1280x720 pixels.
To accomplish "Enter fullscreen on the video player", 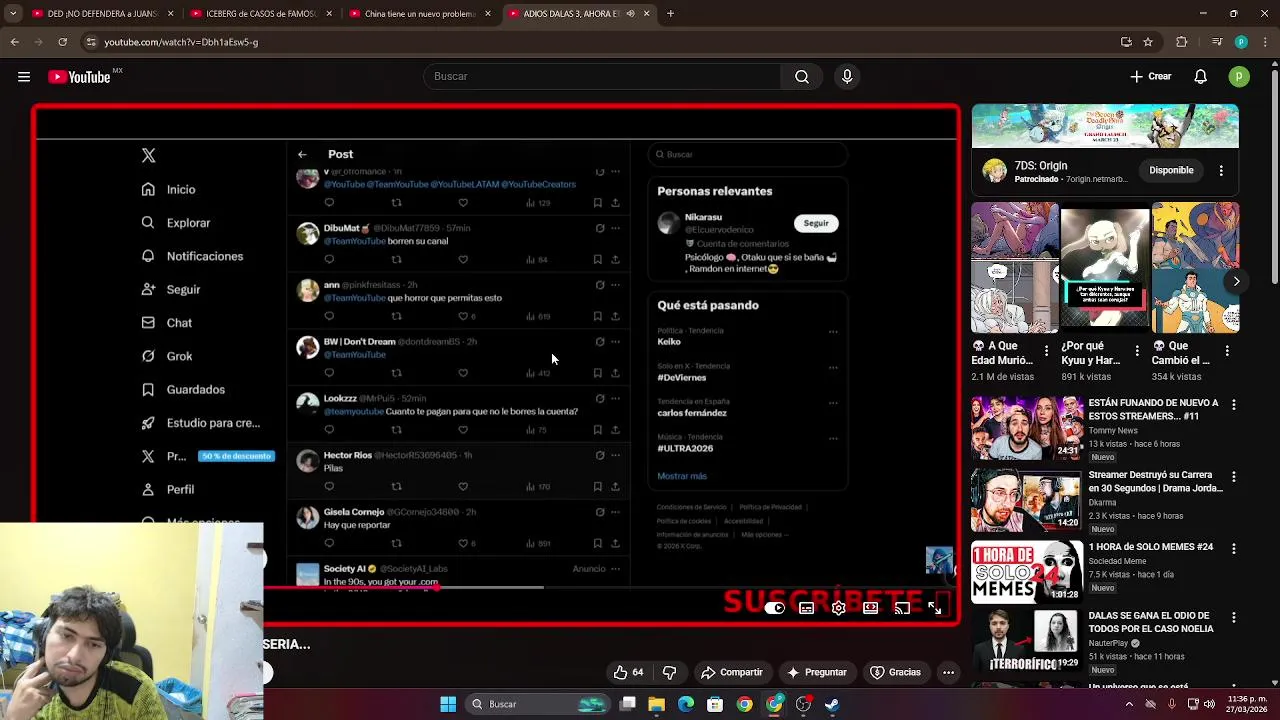I will (x=935, y=608).
